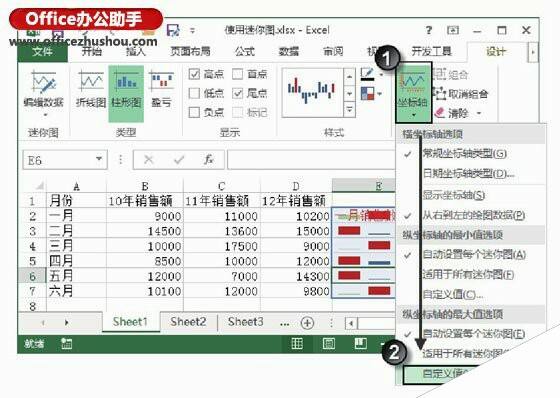560x398 pixels.
Task: Switch to the Design (设计) tab
Action: tap(496, 52)
